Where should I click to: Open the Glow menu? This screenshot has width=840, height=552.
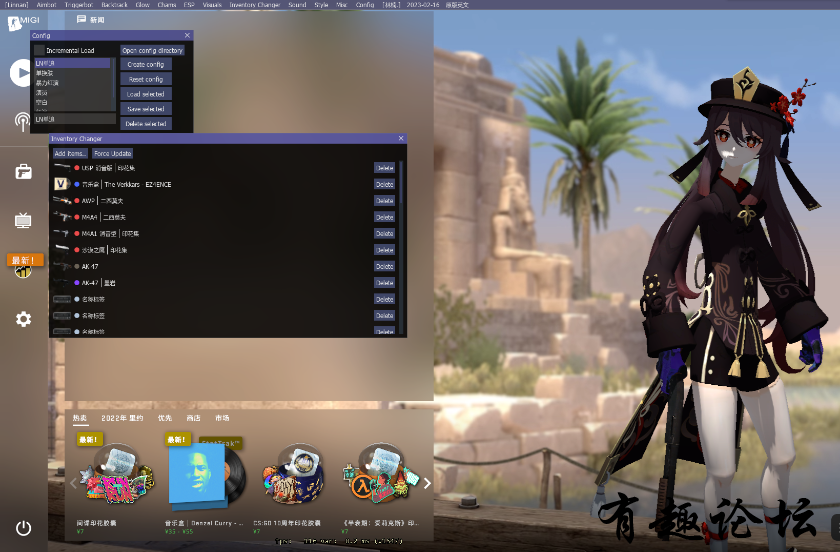pyautogui.click(x=142, y=4)
